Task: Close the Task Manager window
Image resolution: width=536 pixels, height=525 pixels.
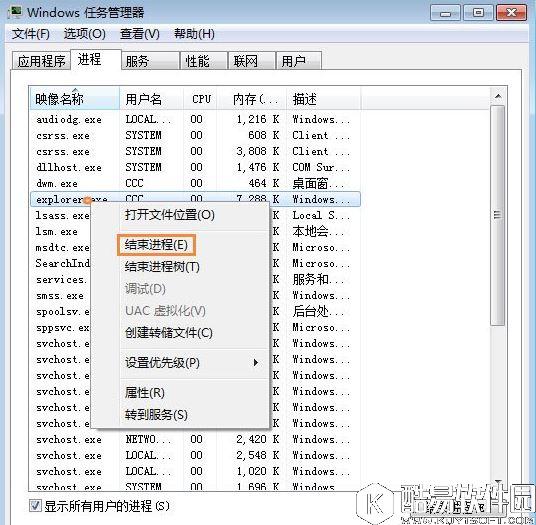Action: [511, 13]
